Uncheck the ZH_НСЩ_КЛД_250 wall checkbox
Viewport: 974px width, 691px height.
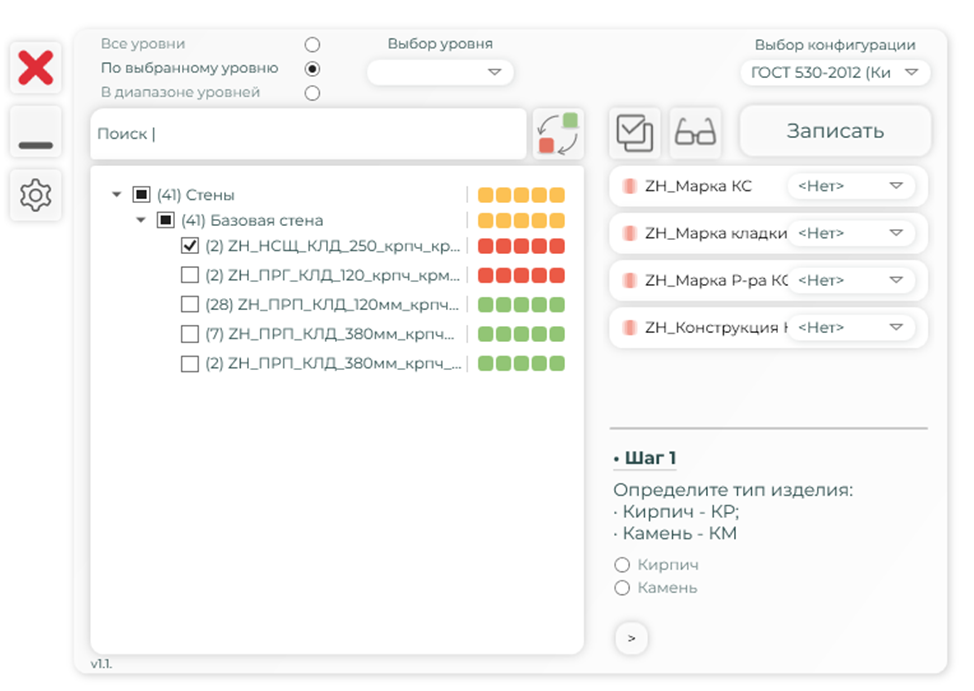189,245
